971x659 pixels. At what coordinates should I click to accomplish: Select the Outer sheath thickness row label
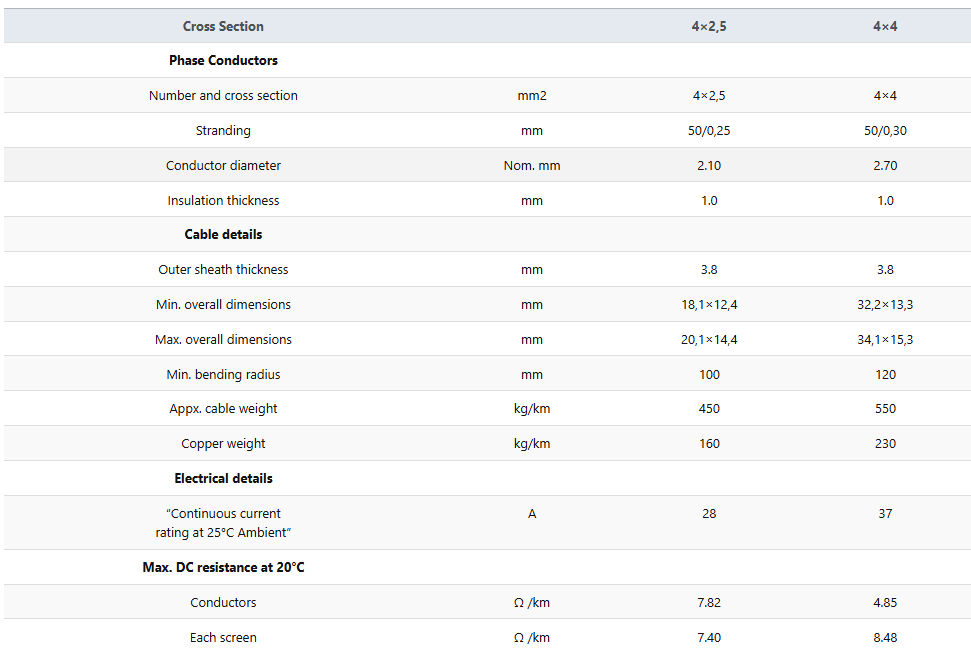tap(223, 269)
